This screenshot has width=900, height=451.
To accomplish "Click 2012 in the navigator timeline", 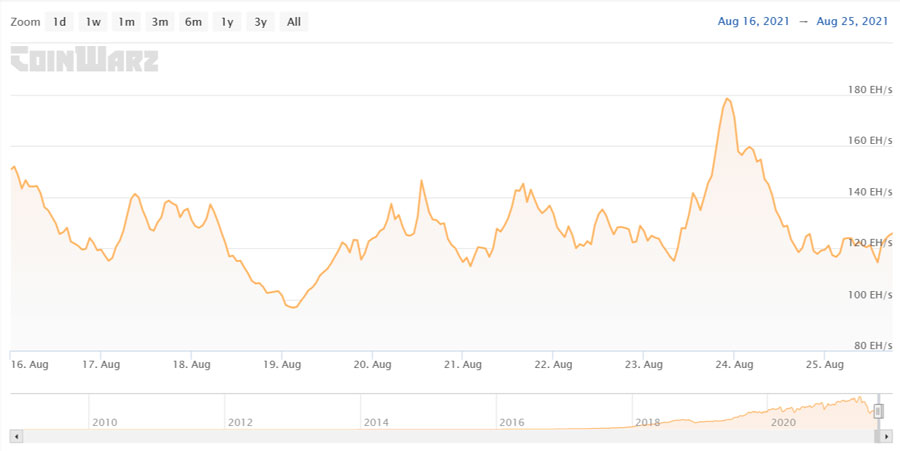I will 240,422.
